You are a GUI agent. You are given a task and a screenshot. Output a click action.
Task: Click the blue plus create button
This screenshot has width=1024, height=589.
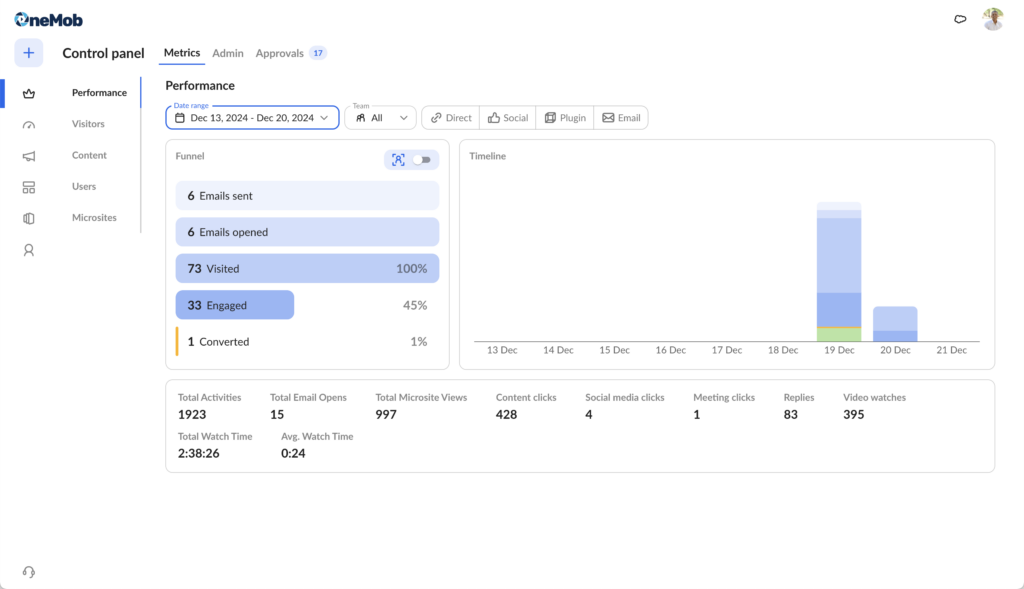28,53
